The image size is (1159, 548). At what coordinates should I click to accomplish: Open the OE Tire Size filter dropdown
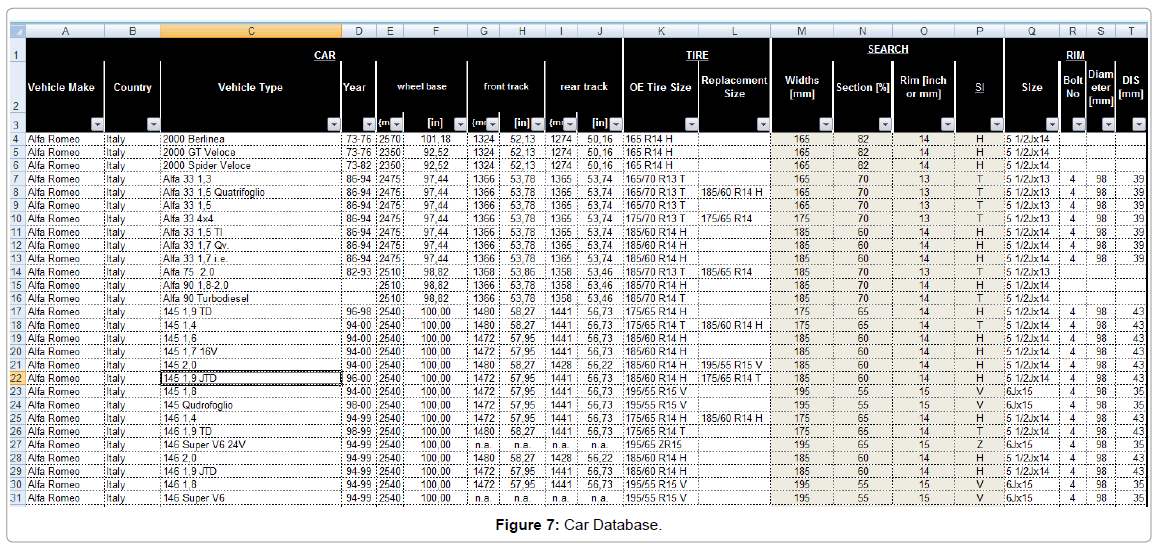tap(690, 124)
